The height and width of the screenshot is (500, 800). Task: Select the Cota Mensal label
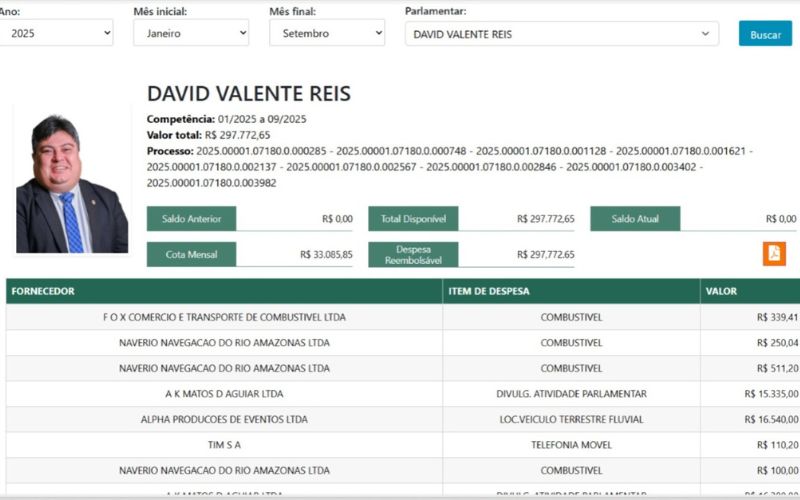click(191, 254)
